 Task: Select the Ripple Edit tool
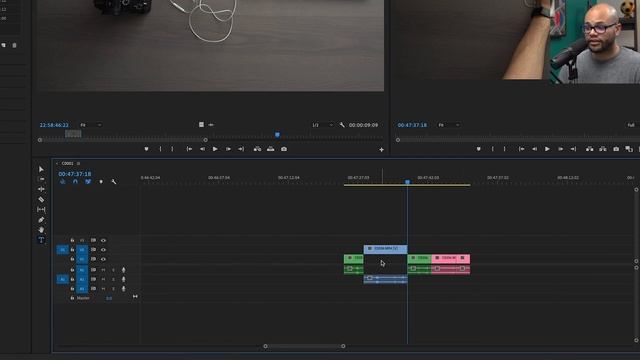point(41,189)
